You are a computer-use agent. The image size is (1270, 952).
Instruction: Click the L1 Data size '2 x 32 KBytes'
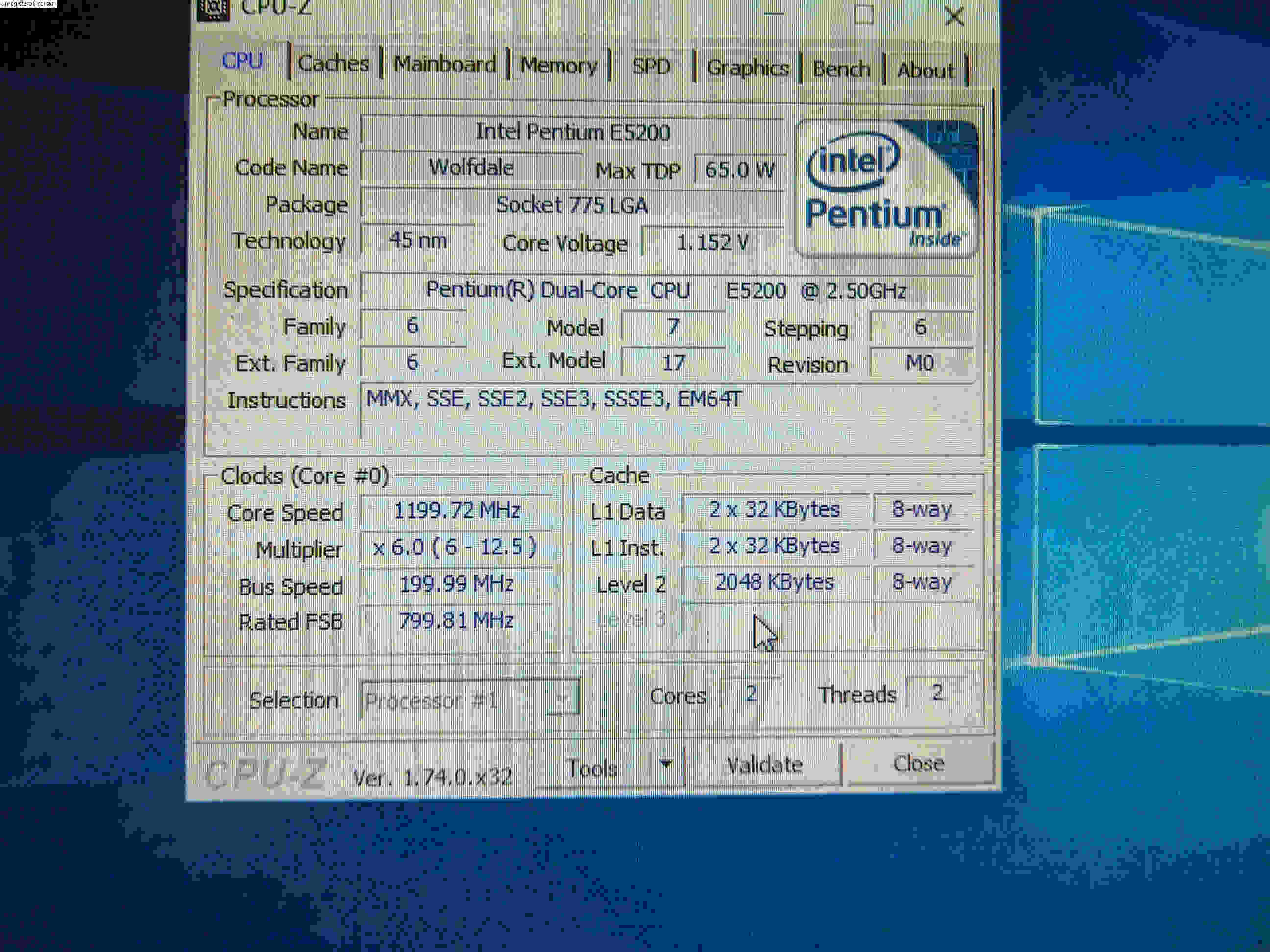coord(775,510)
